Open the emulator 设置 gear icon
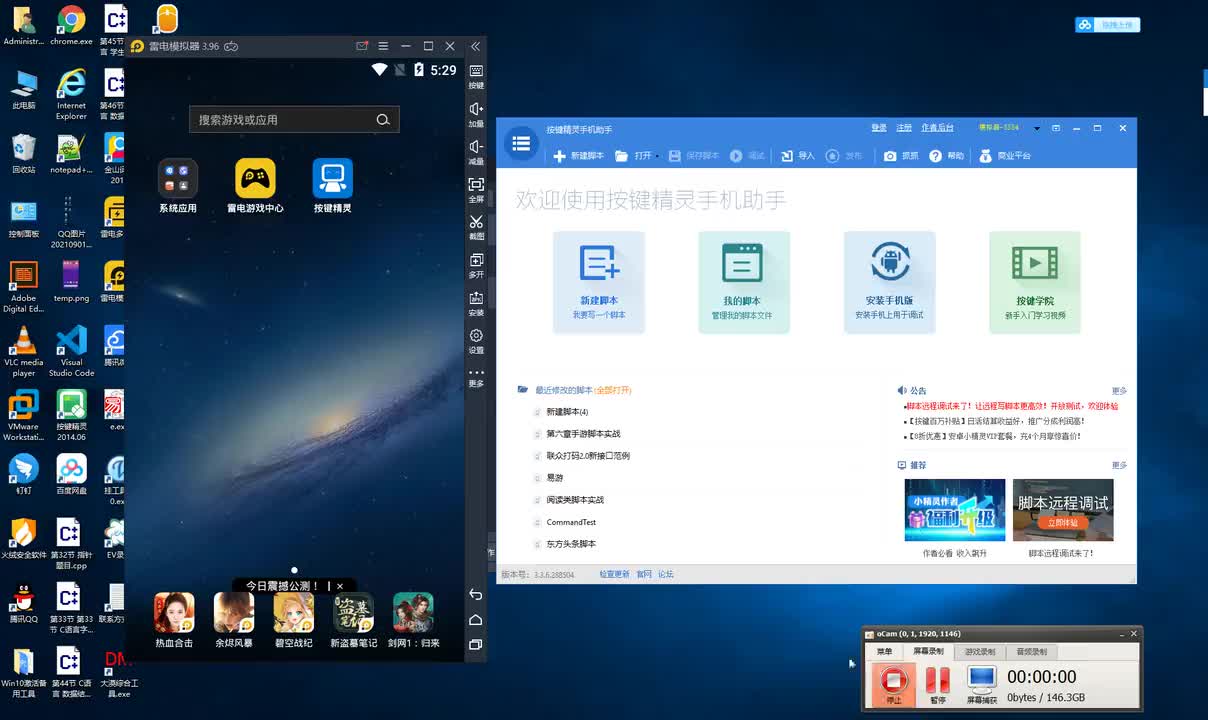 pyautogui.click(x=476, y=341)
